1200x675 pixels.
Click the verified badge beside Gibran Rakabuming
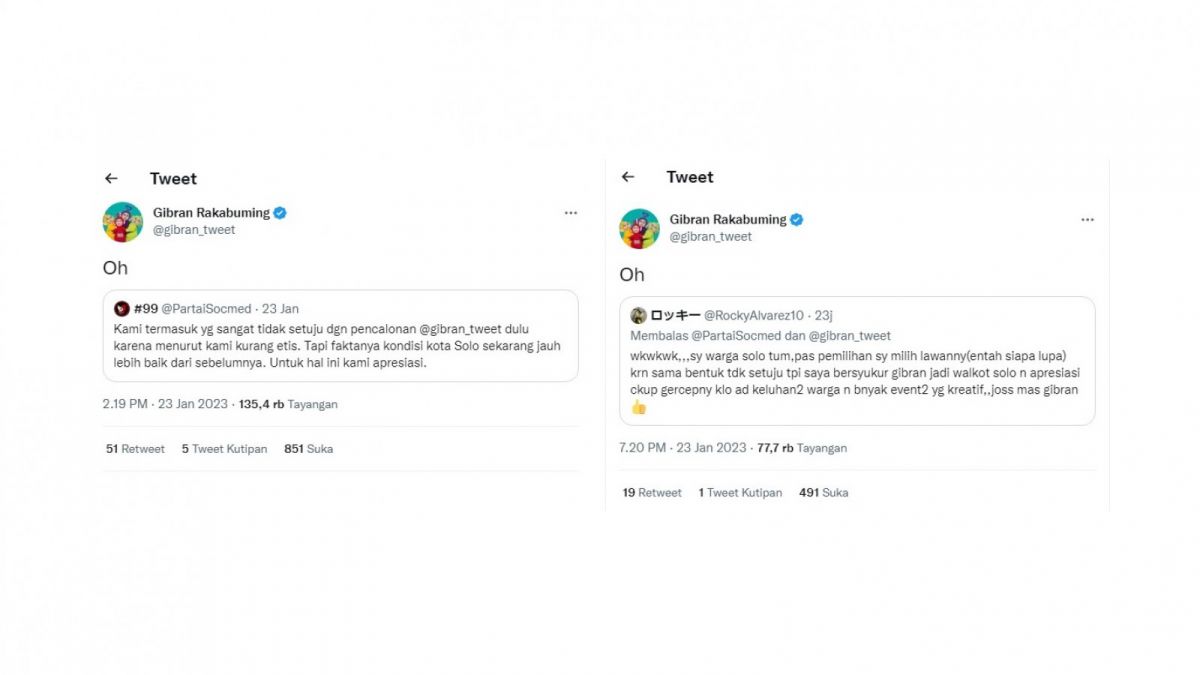[279, 212]
